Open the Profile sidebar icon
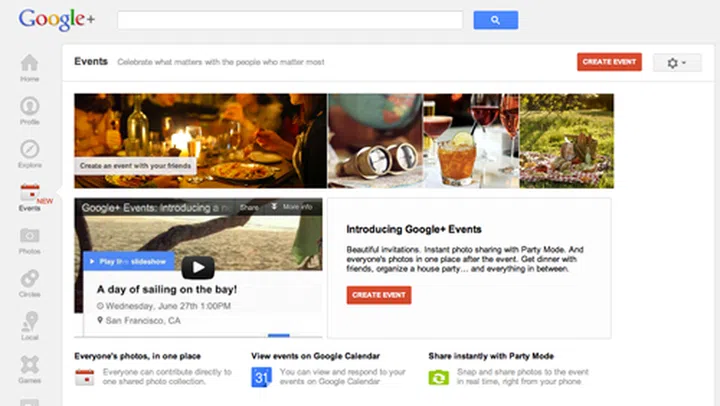The width and height of the screenshot is (720, 406). pyautogui.click(x=30, y=108)
